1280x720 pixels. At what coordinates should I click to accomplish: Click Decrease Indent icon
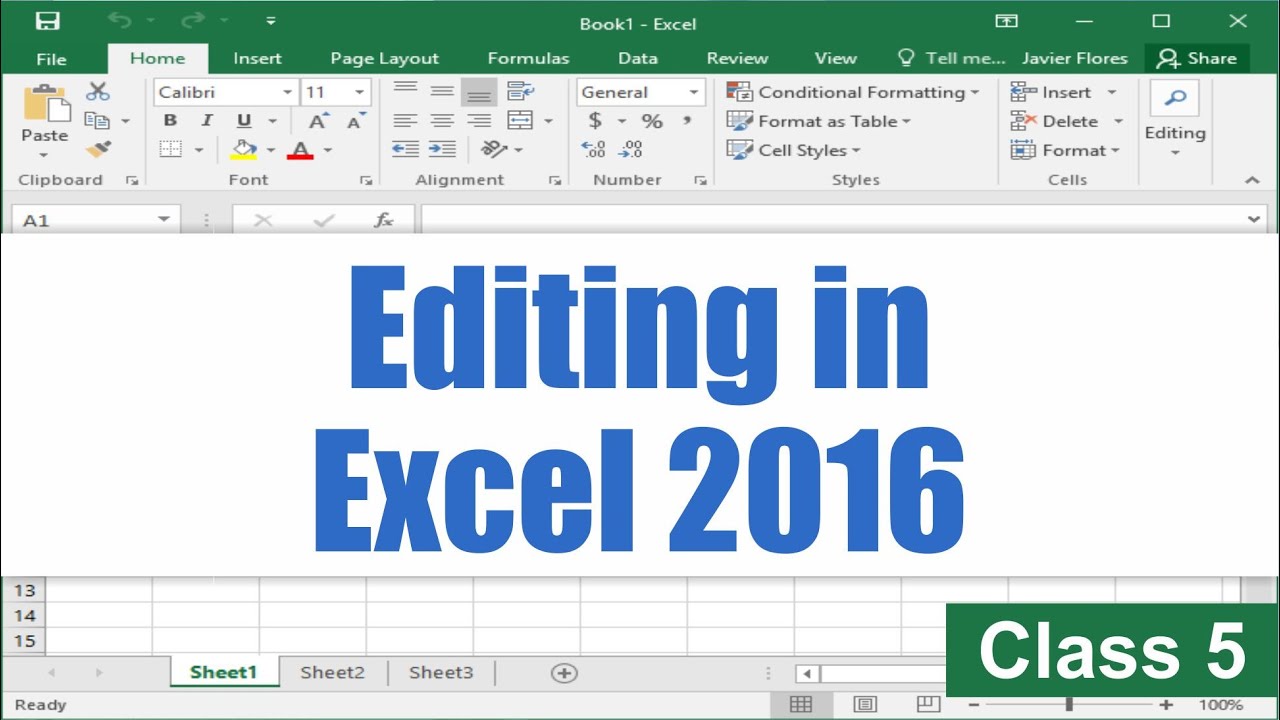[405, 149]
